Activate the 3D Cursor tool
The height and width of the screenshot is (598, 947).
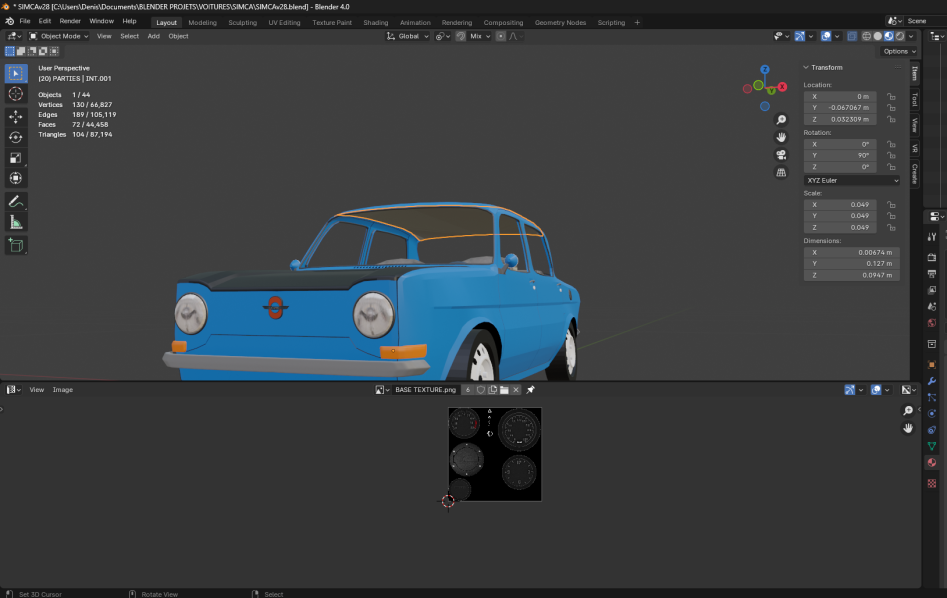(16, 94)
